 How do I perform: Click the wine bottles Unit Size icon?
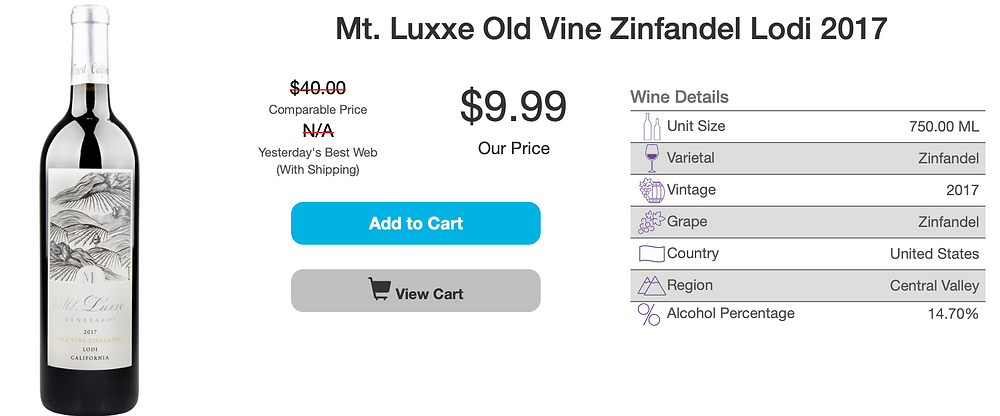coord(651,126)
